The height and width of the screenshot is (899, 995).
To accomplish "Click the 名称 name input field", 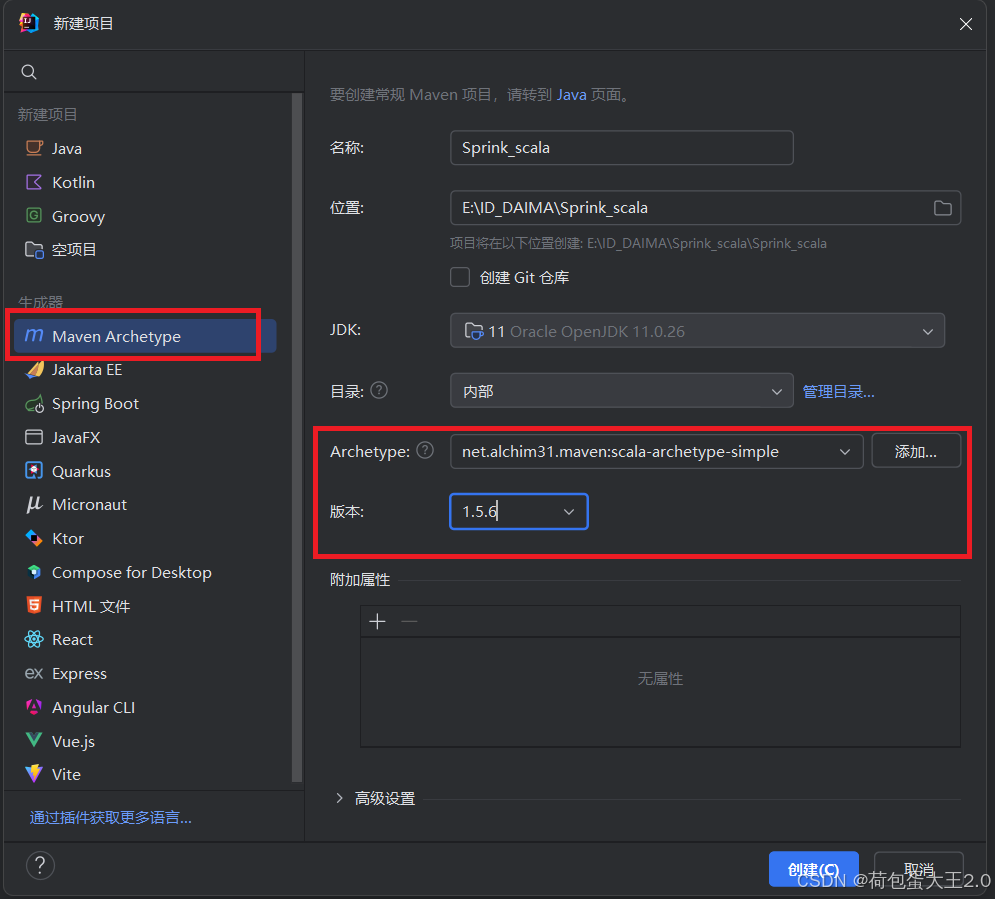I will [621, 148].
